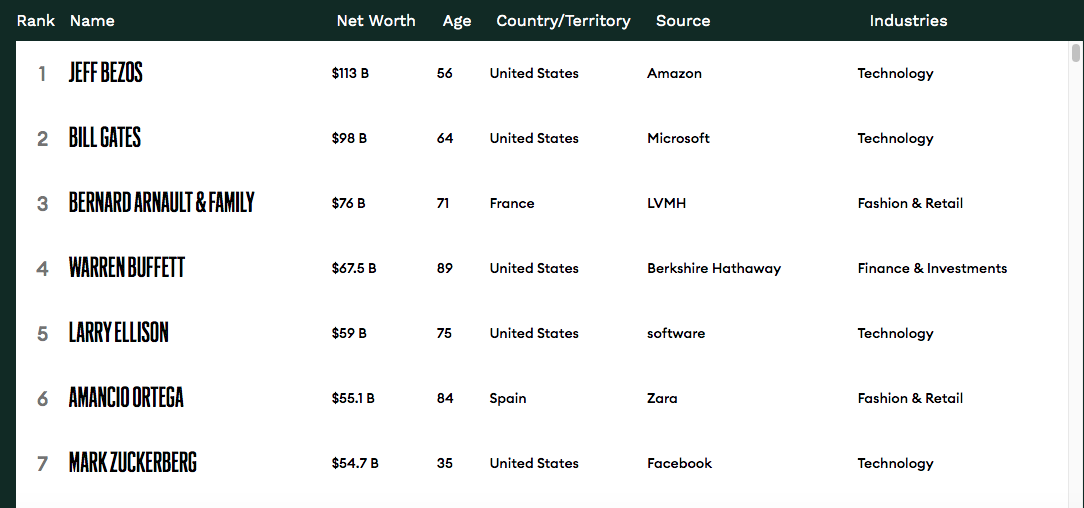Click the Amancio Ortega name
Viewport: 1084px width, 508px height.
(126, 398)
